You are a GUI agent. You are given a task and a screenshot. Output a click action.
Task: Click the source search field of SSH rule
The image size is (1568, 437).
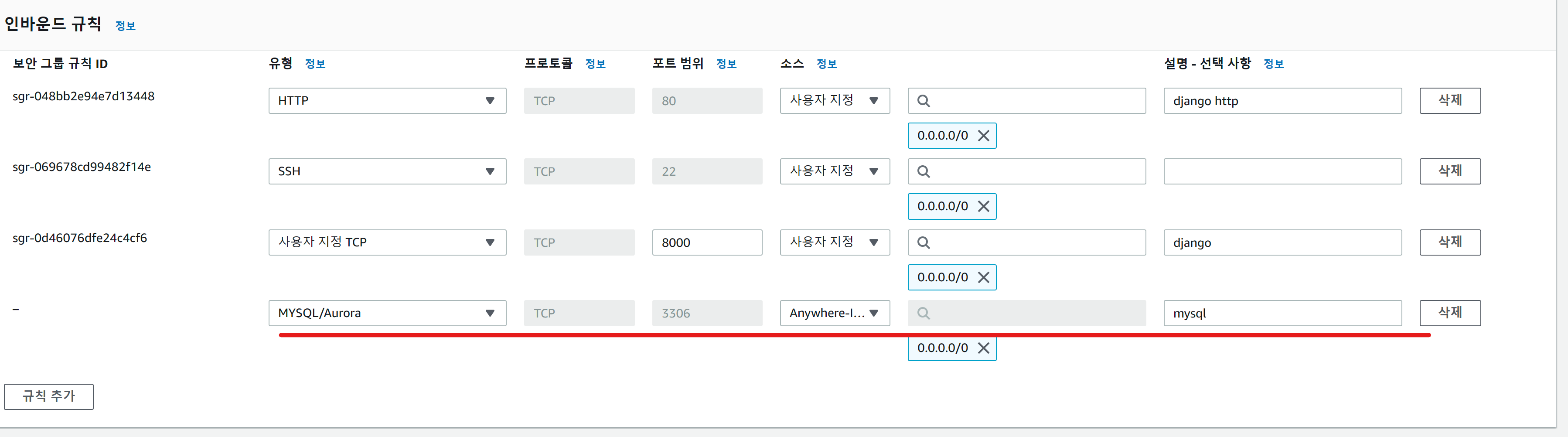1026,171
